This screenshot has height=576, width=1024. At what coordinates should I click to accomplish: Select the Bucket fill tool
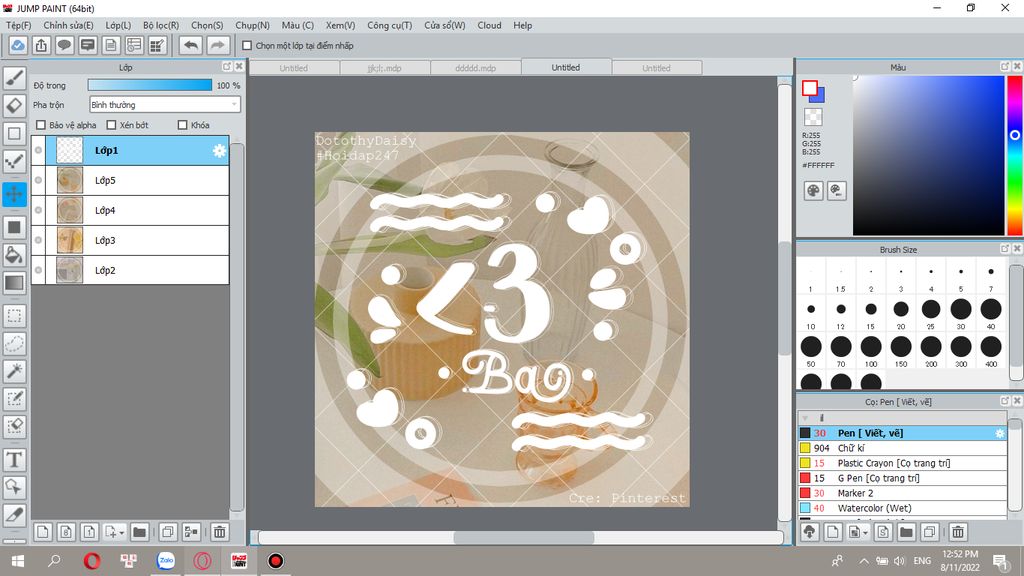14,255
